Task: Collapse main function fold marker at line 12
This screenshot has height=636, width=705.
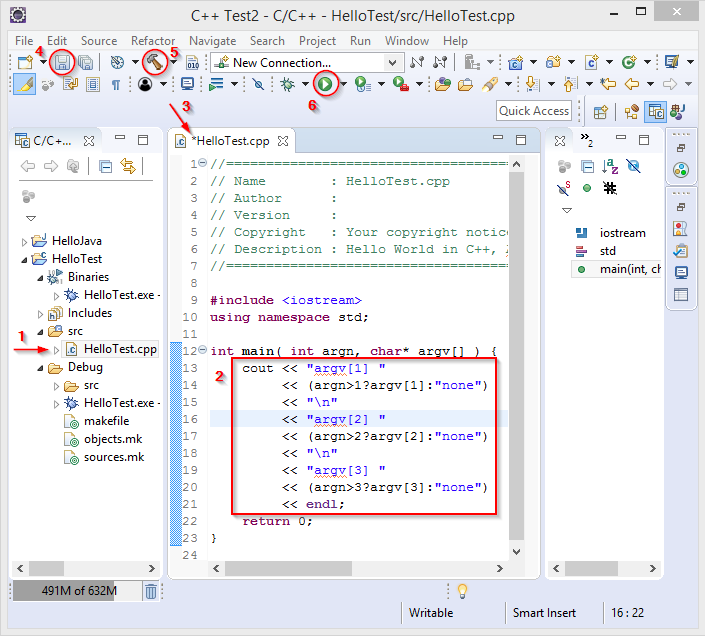Action: (201, 351)
